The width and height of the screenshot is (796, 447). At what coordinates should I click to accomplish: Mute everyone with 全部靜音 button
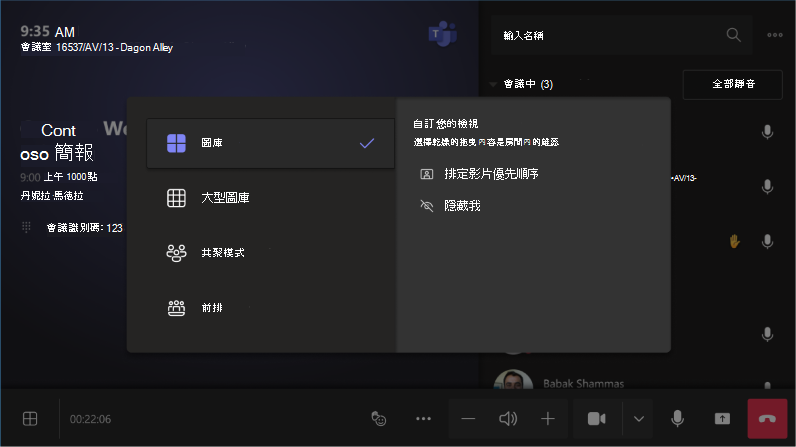click(733, 84)
